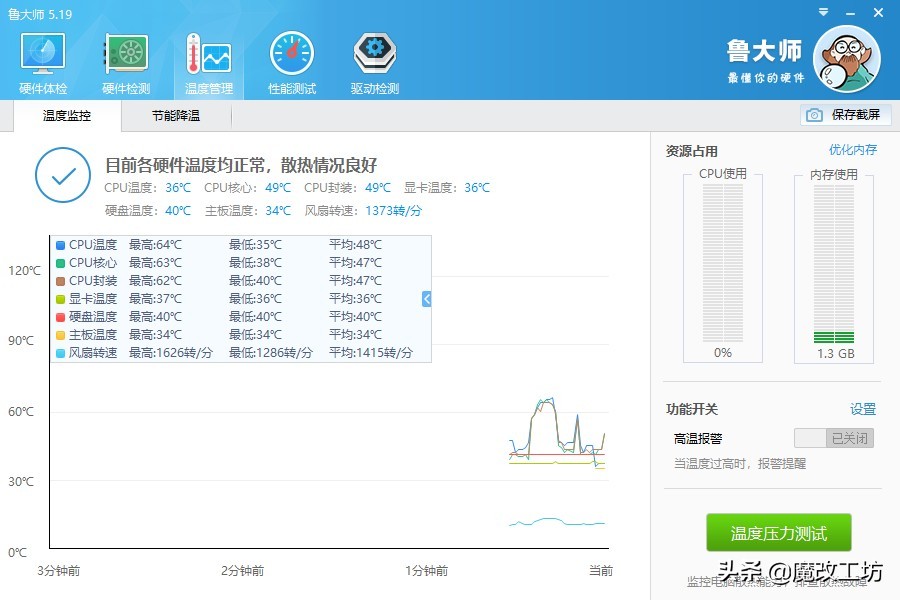Start the 温度压力测试
Screen dimensions: 900x600
[778, 533]
